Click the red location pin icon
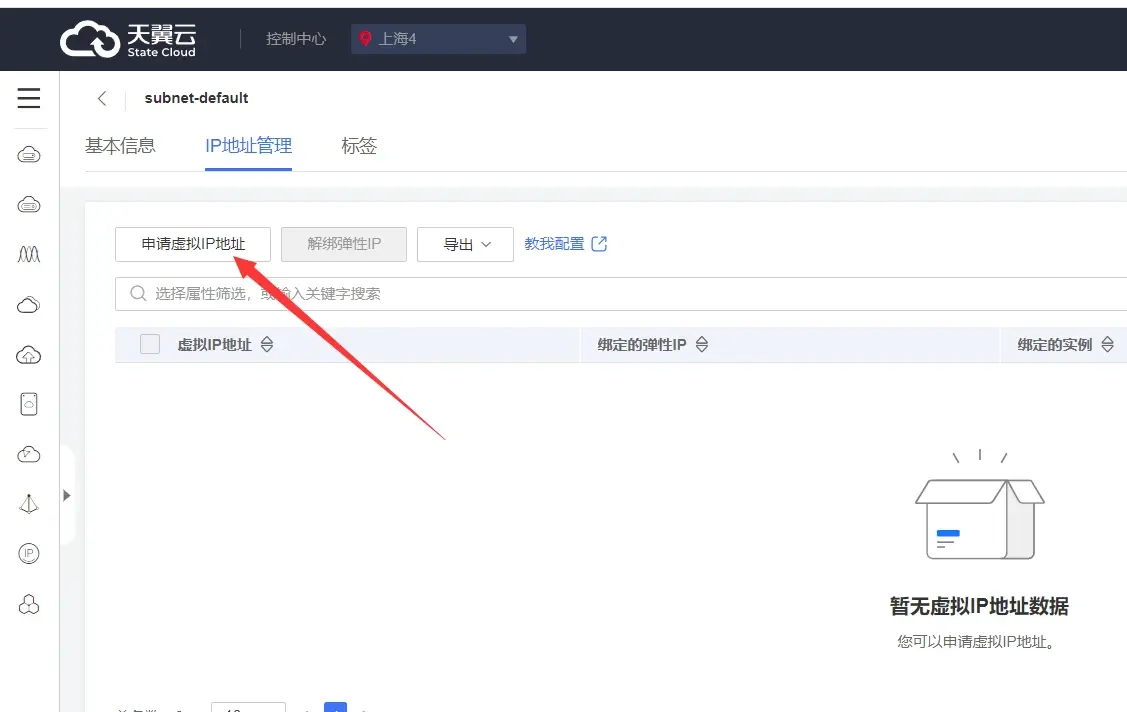Screen dimensions: 1127x712 (x=365, y=39)
